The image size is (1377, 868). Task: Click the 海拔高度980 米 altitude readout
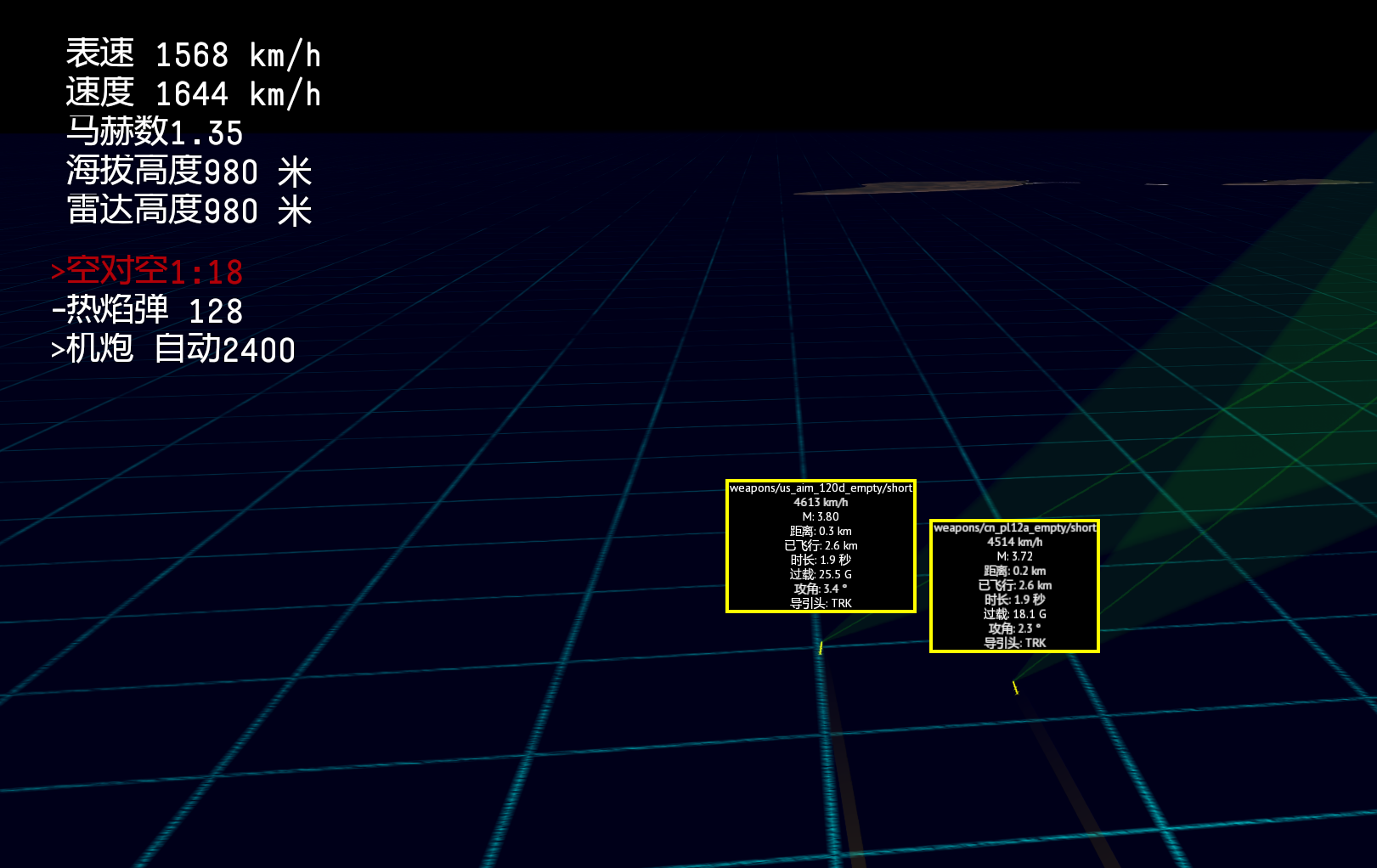tap(189, 172)
